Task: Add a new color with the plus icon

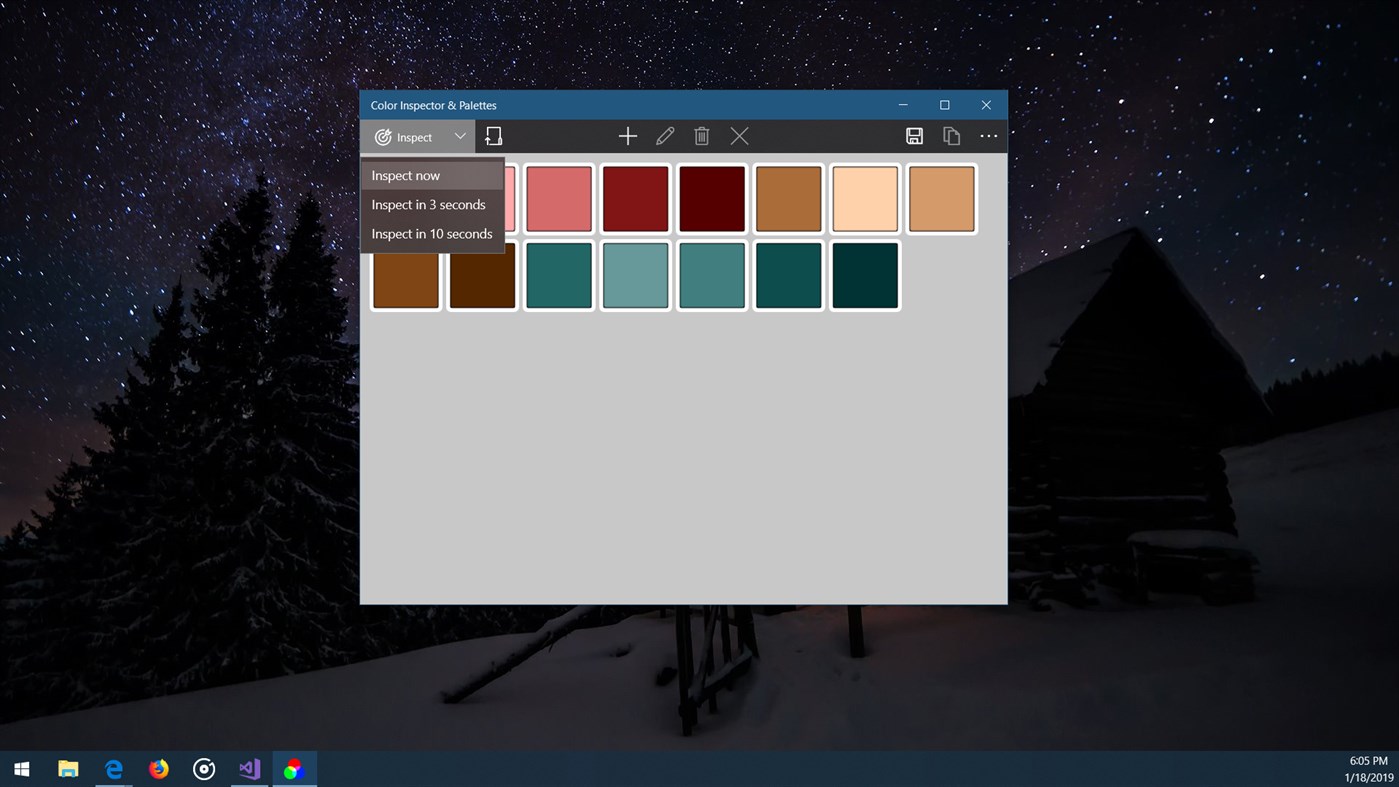Action: pos(628,136)
